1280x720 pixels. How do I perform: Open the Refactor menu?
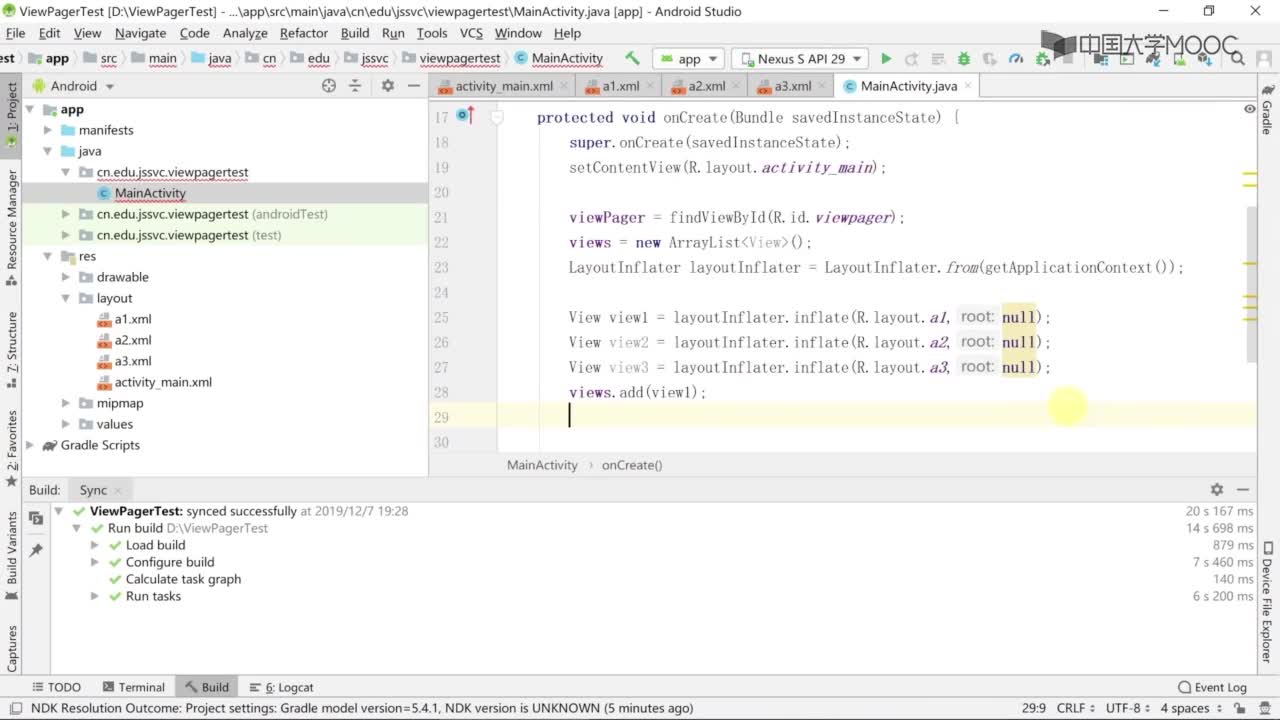(304, 33)
